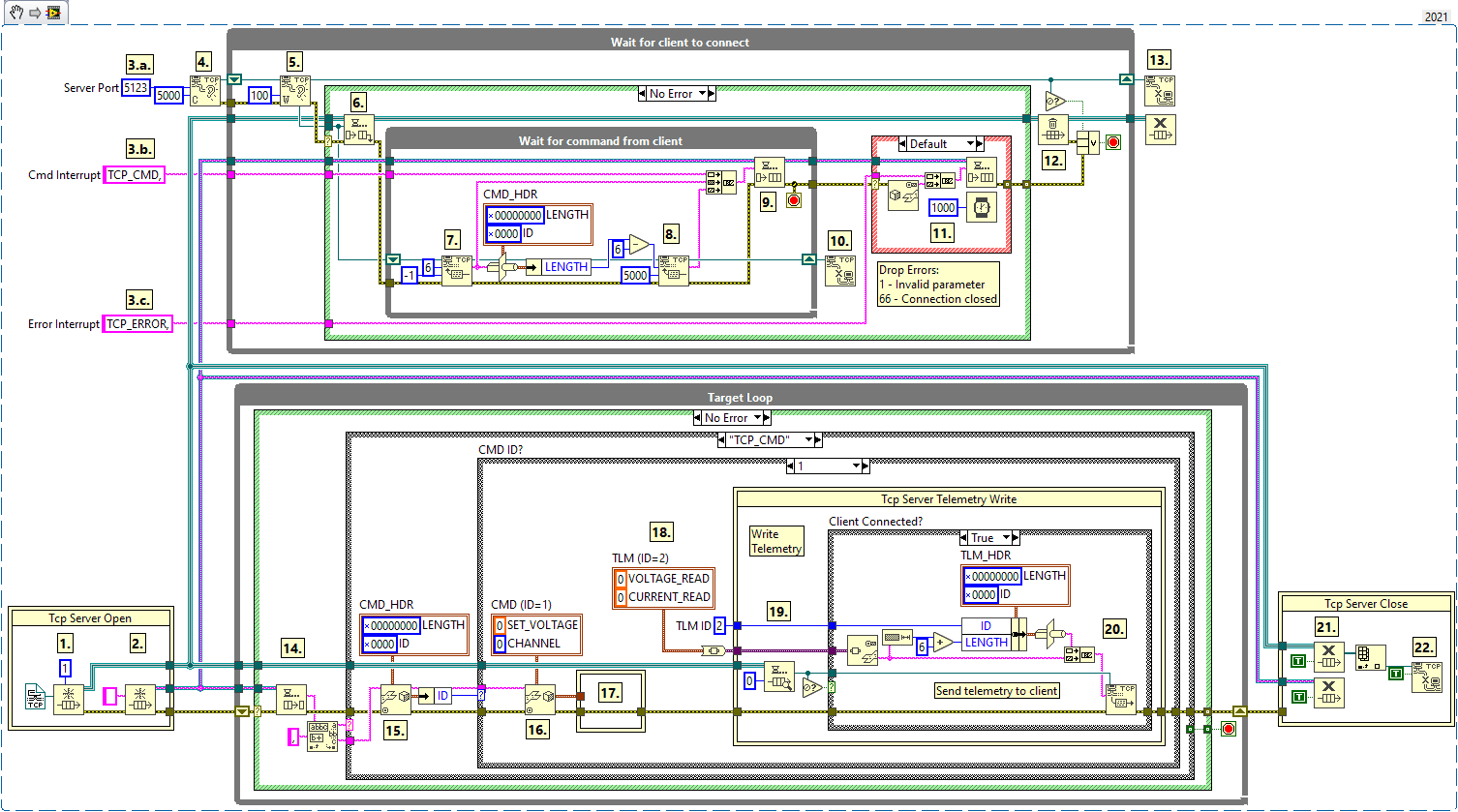
Task: Click the 'Tcp Server Close' header
Action: [1365, 603]
